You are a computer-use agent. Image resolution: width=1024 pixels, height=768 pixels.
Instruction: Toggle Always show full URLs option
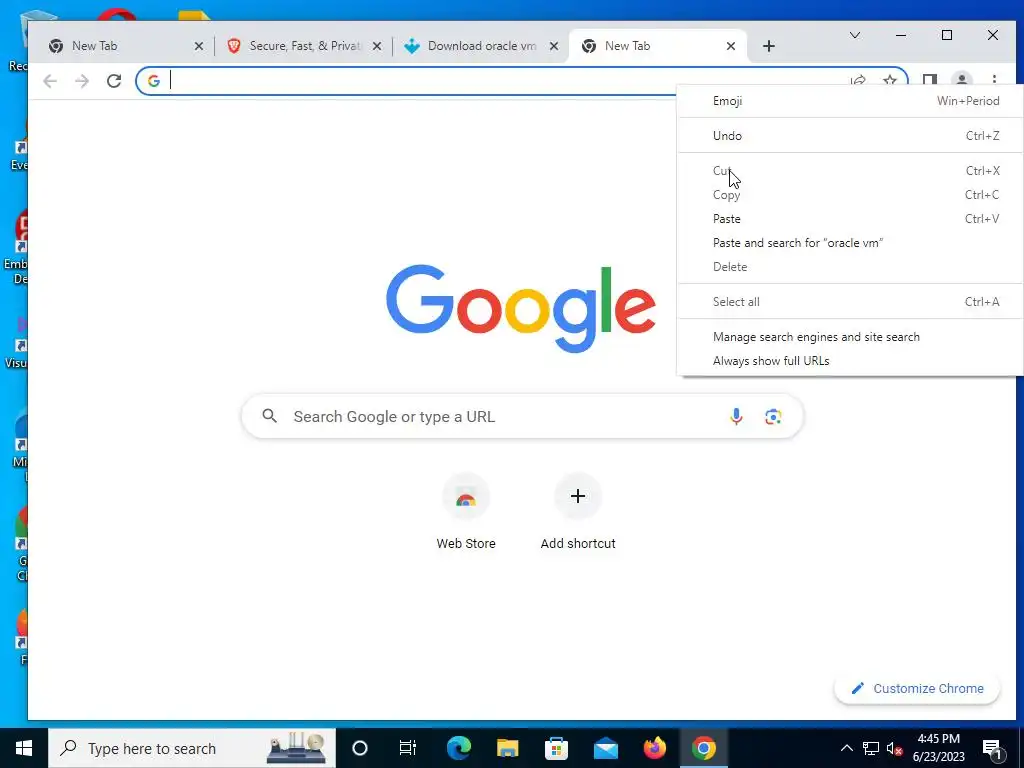coord(850,360)
